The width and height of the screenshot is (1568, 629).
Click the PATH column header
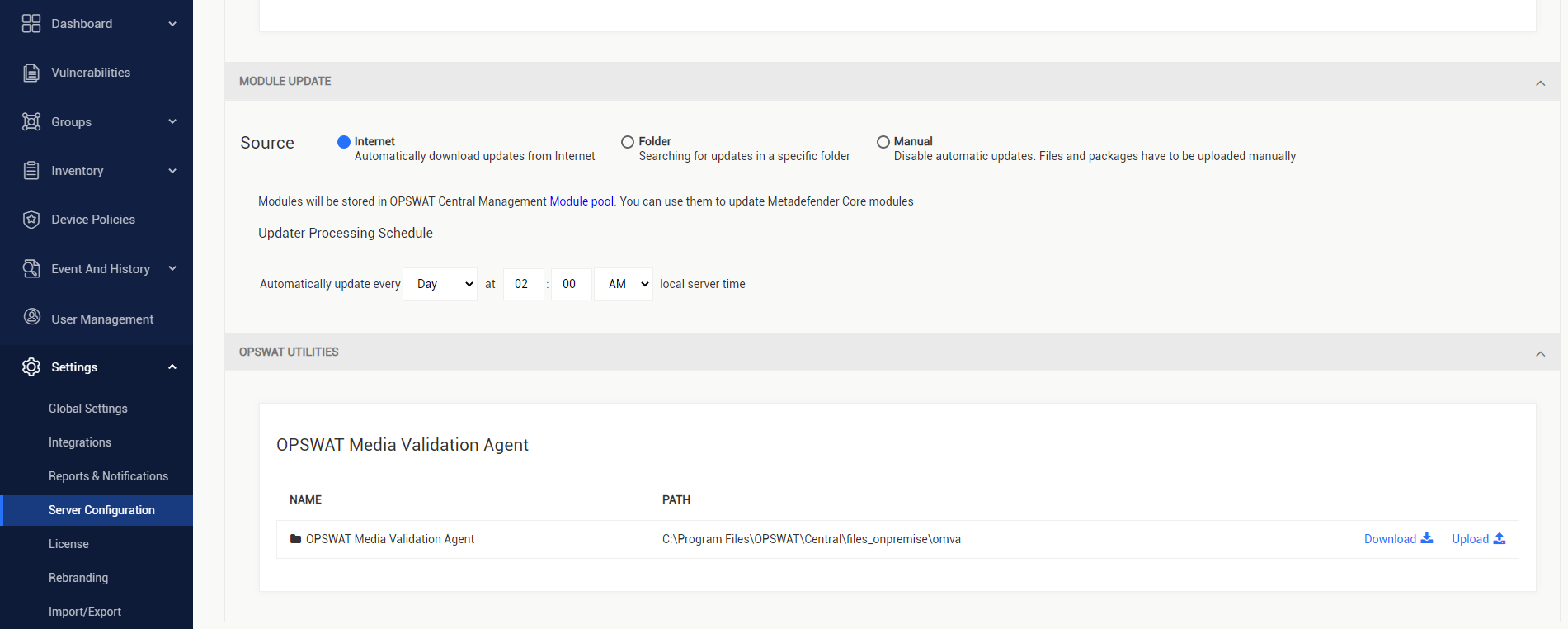pos(676,499)
